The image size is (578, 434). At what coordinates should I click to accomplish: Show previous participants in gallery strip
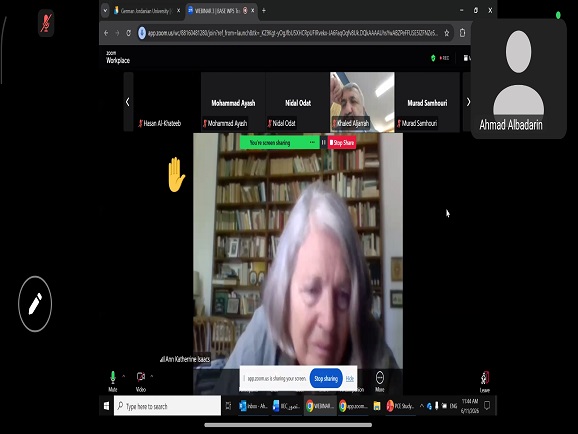click(128, 102)
